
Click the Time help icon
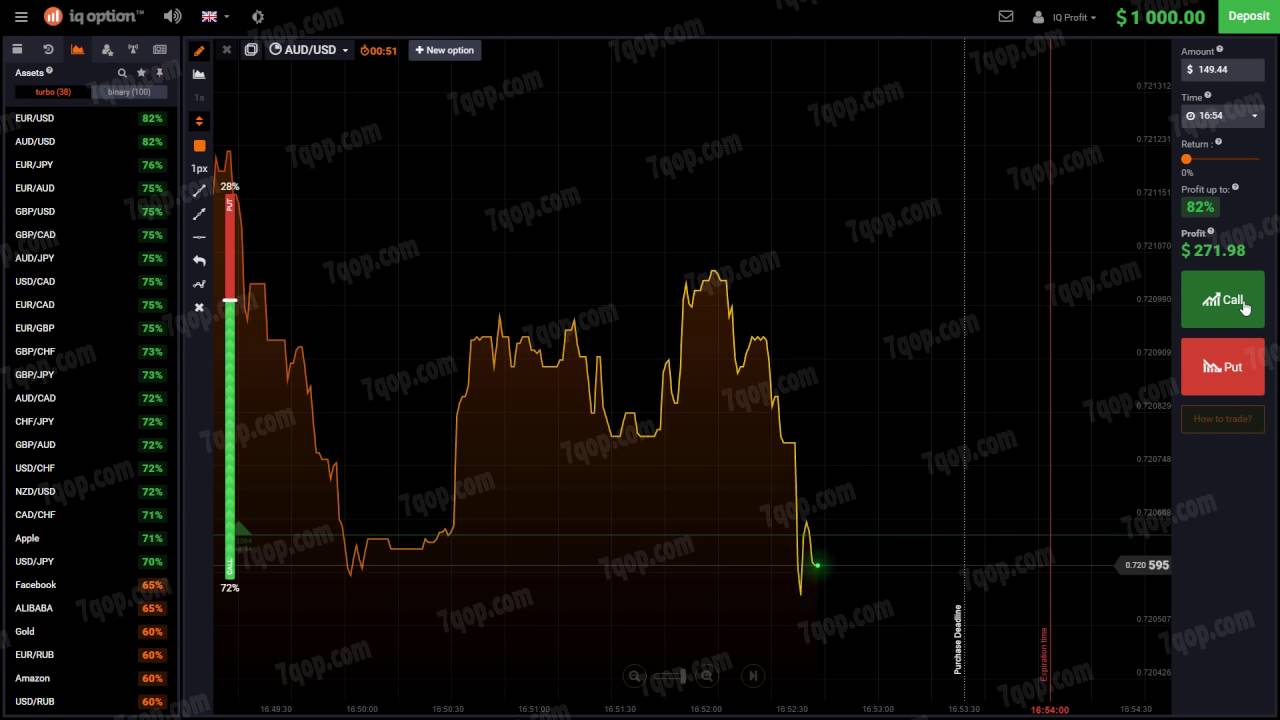(1208, 95)
